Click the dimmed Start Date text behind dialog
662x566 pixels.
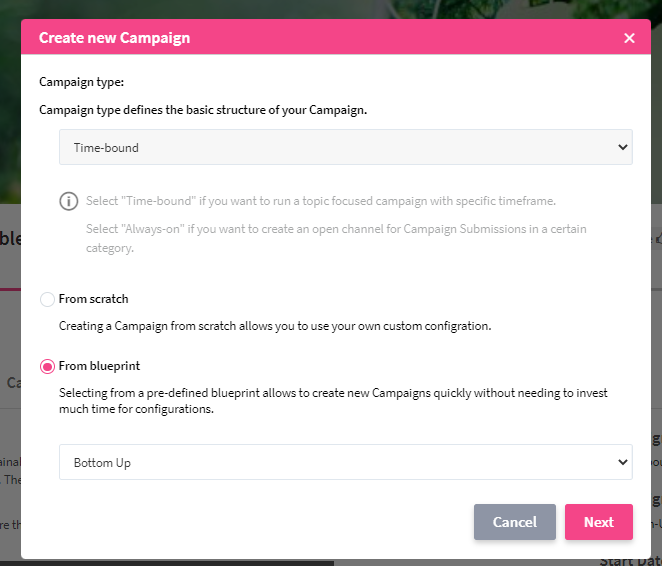(630, 560)
